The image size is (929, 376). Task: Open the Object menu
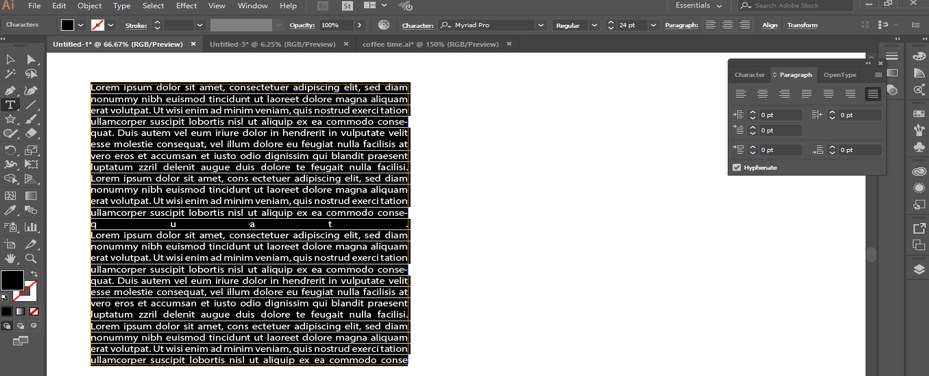[x=89, y=5]
